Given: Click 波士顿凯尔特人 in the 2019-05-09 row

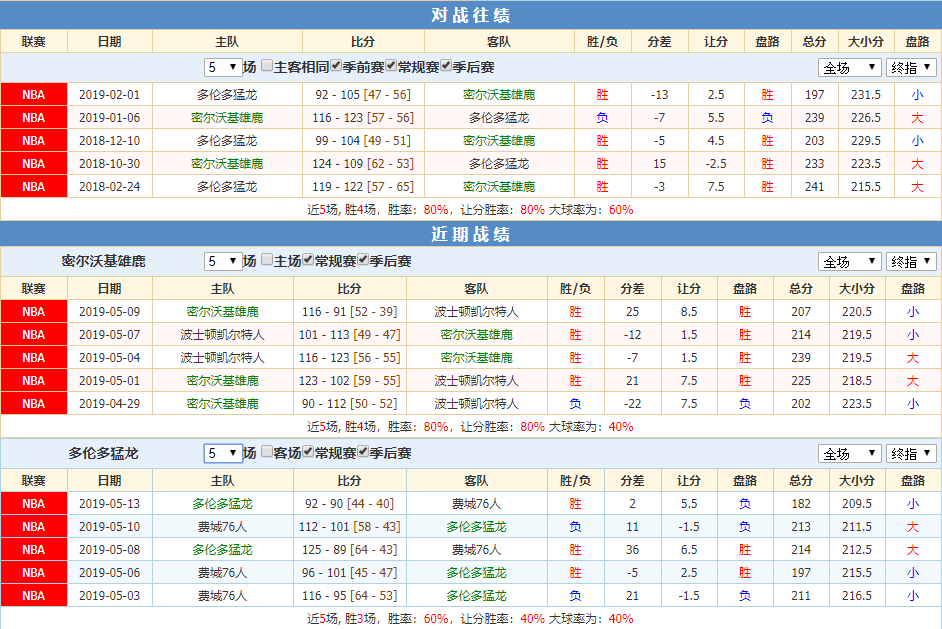Looking at the screenshot, I should click(476, 312).
